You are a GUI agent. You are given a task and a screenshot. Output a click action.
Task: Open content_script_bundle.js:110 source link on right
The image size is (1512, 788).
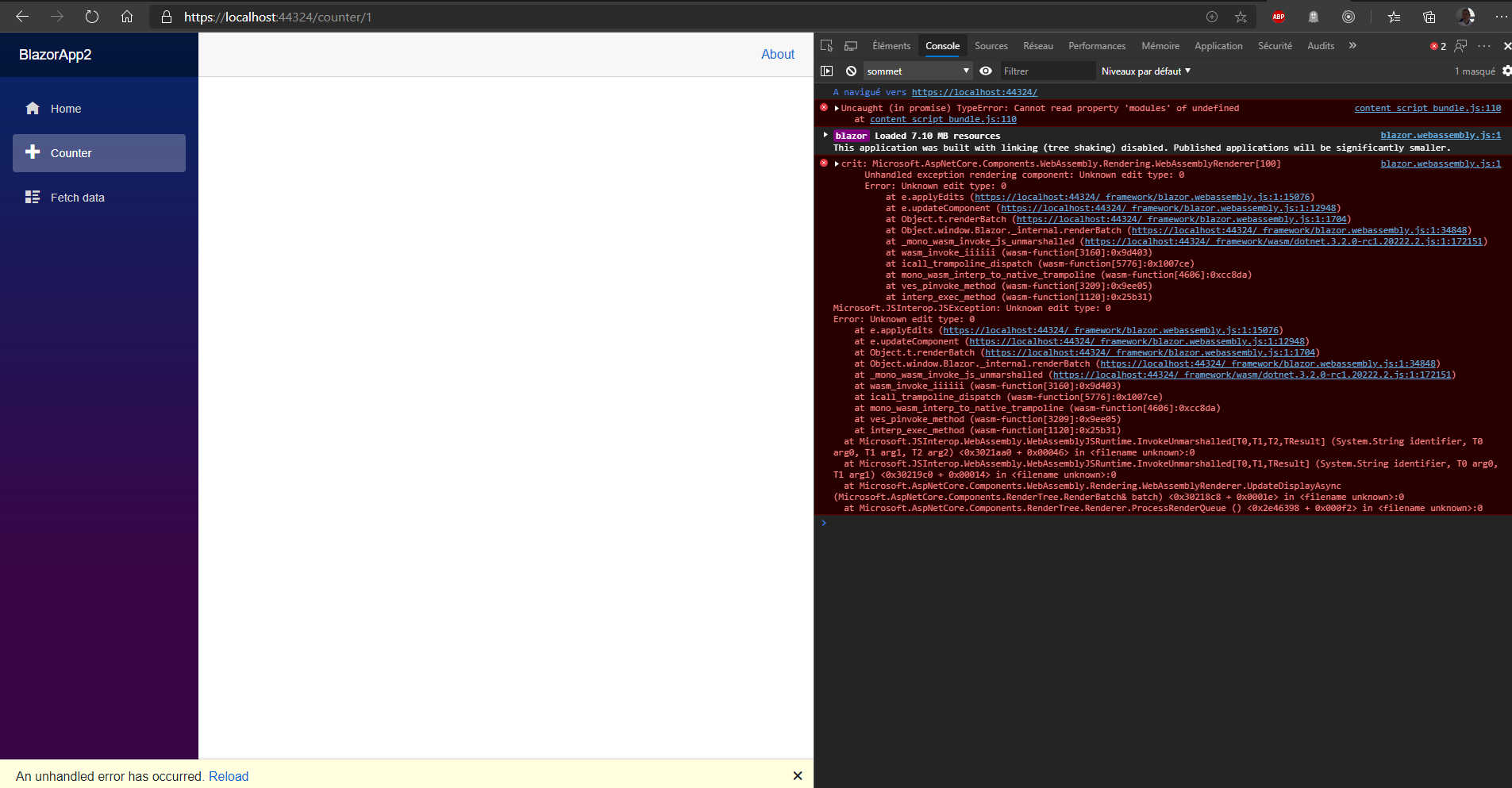point(1428,108)
